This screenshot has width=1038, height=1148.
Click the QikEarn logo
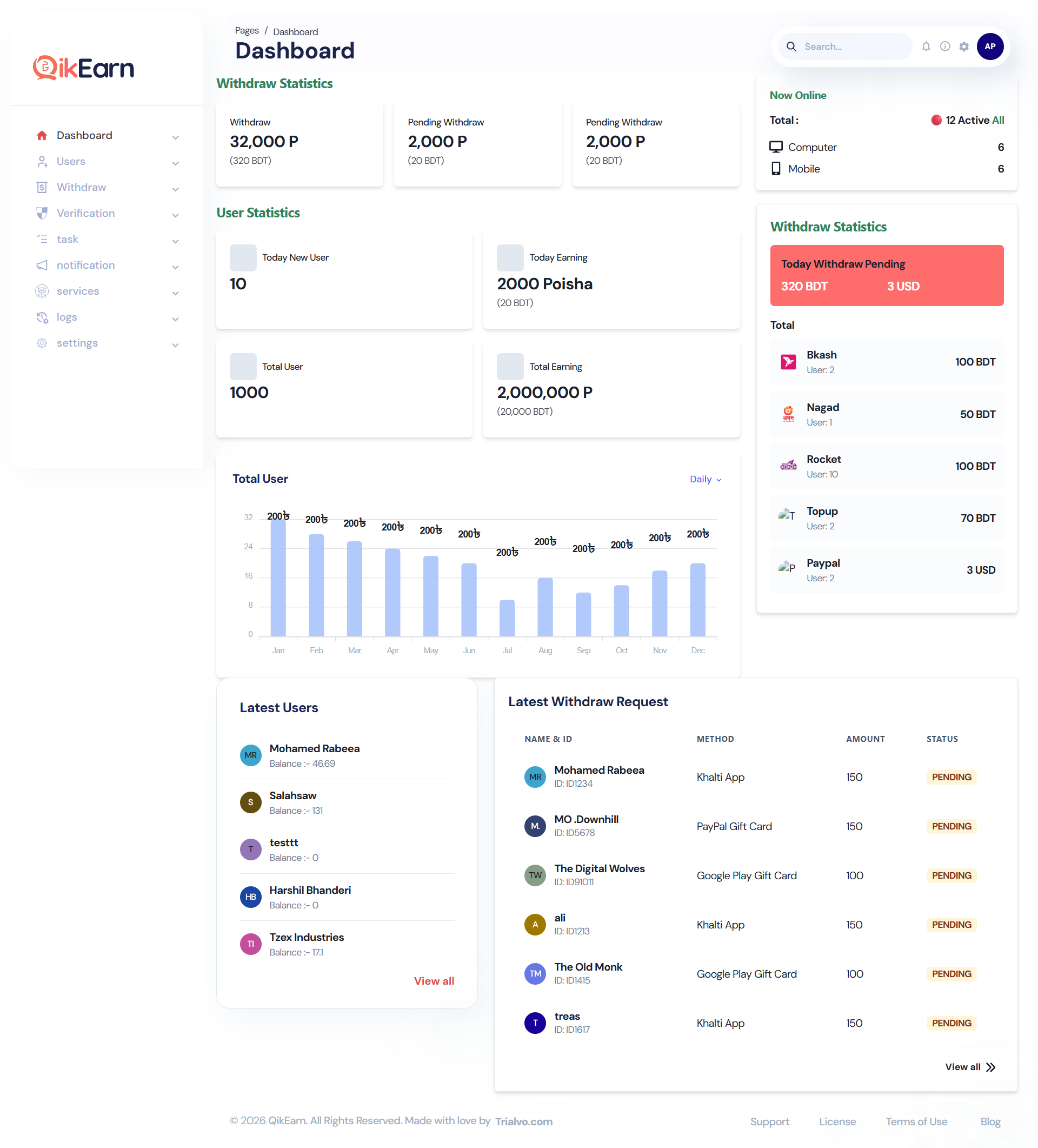click(x=84, y=68)
